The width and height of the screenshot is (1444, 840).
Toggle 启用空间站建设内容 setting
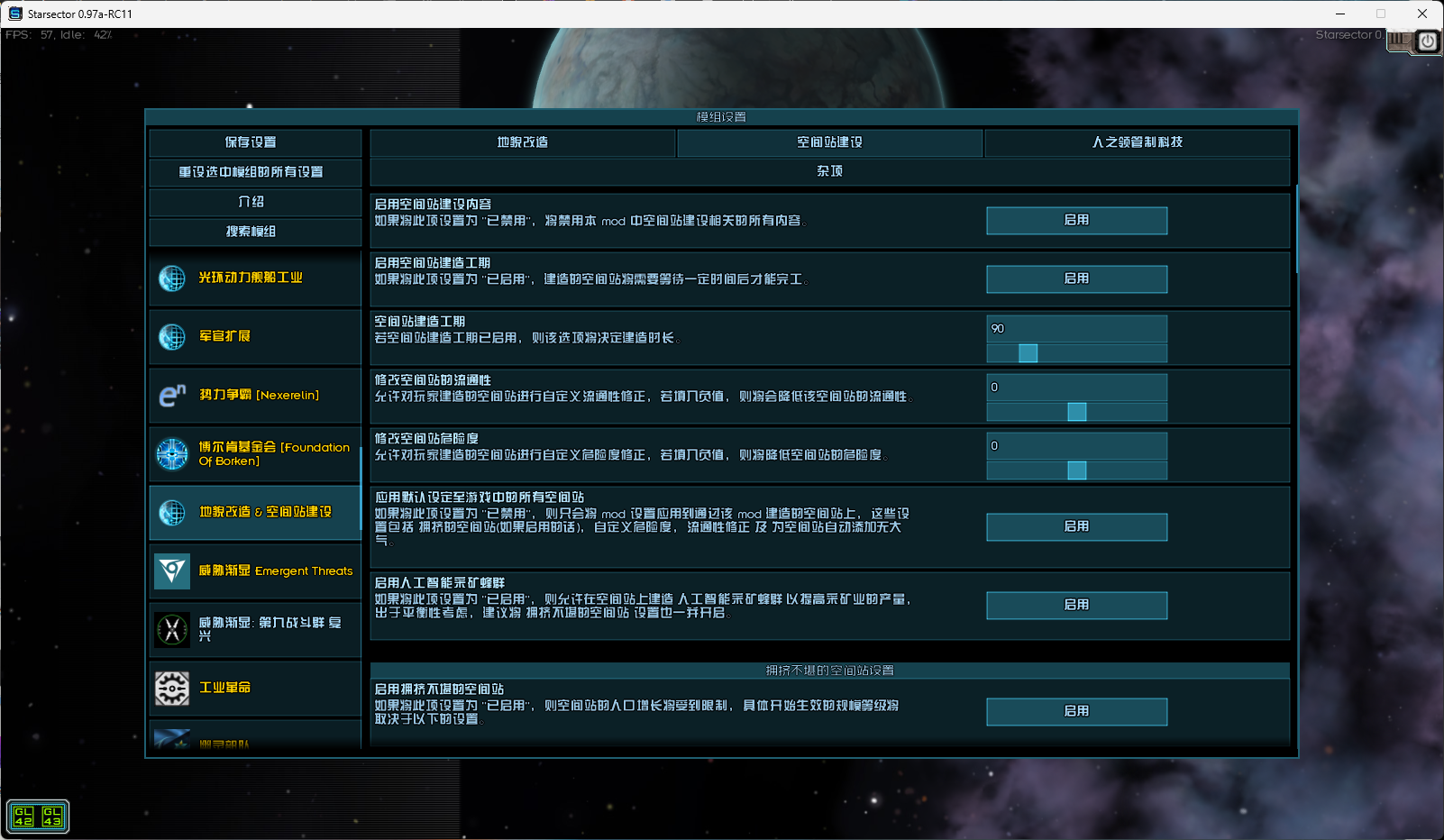click(1076, 221)
